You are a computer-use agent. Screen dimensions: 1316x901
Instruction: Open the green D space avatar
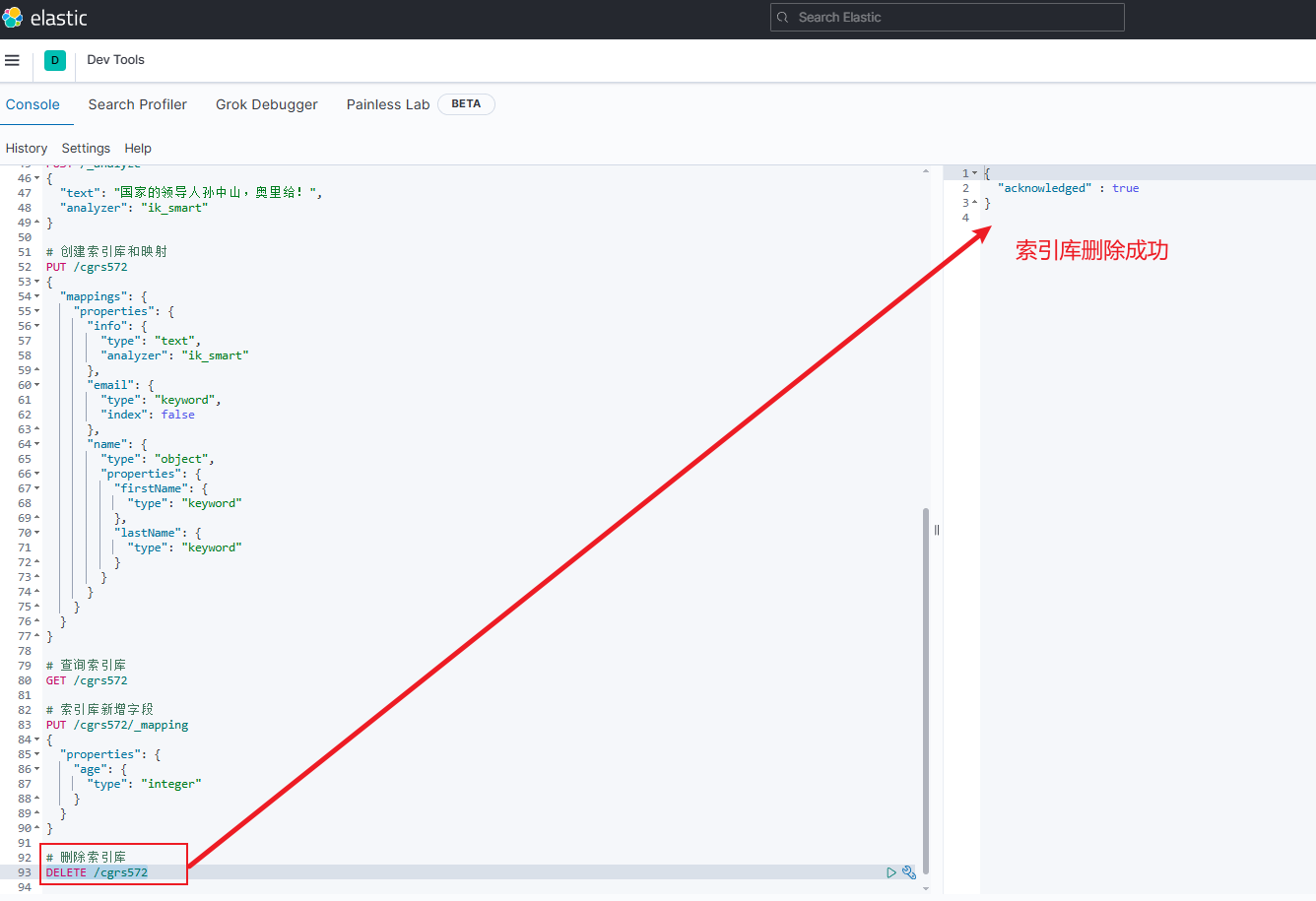coord(55,60)
